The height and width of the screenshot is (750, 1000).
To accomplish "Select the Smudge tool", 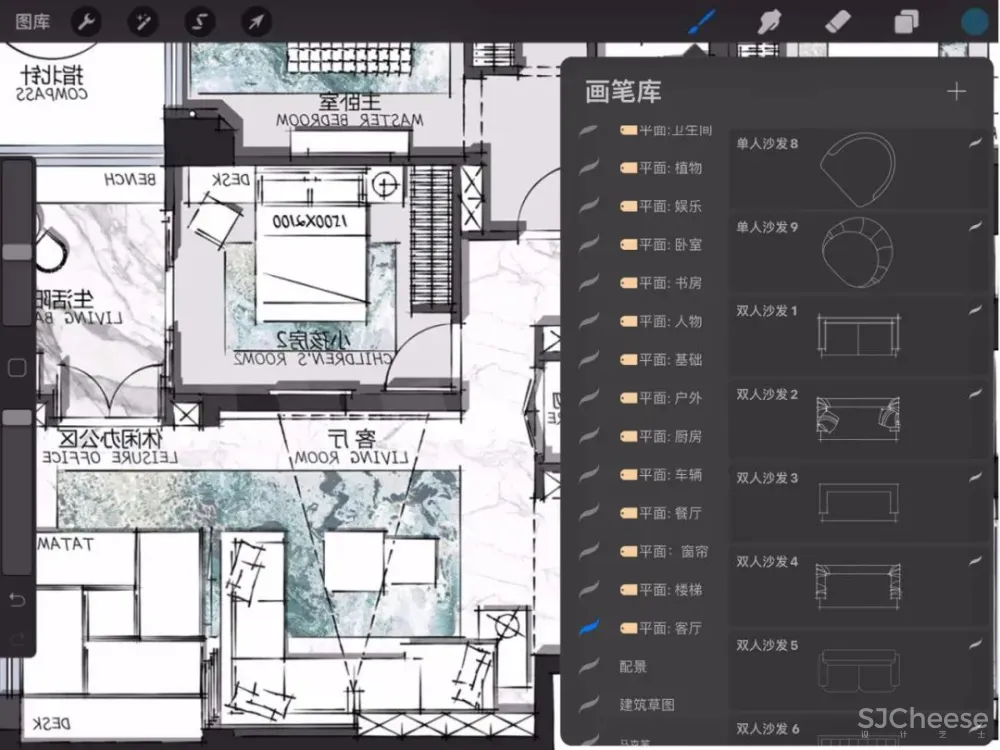I will click(x=769, y=22).
